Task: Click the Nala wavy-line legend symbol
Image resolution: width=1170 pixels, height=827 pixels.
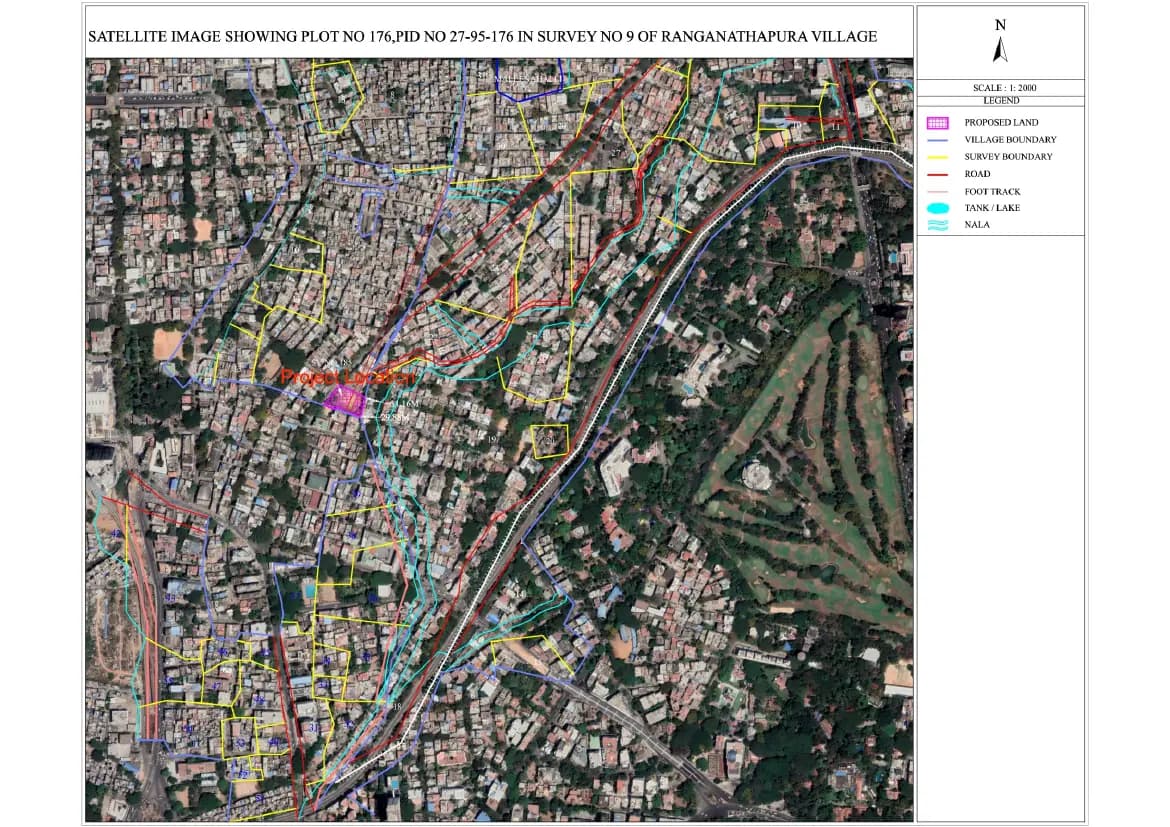Action: [x=937, y=225]
